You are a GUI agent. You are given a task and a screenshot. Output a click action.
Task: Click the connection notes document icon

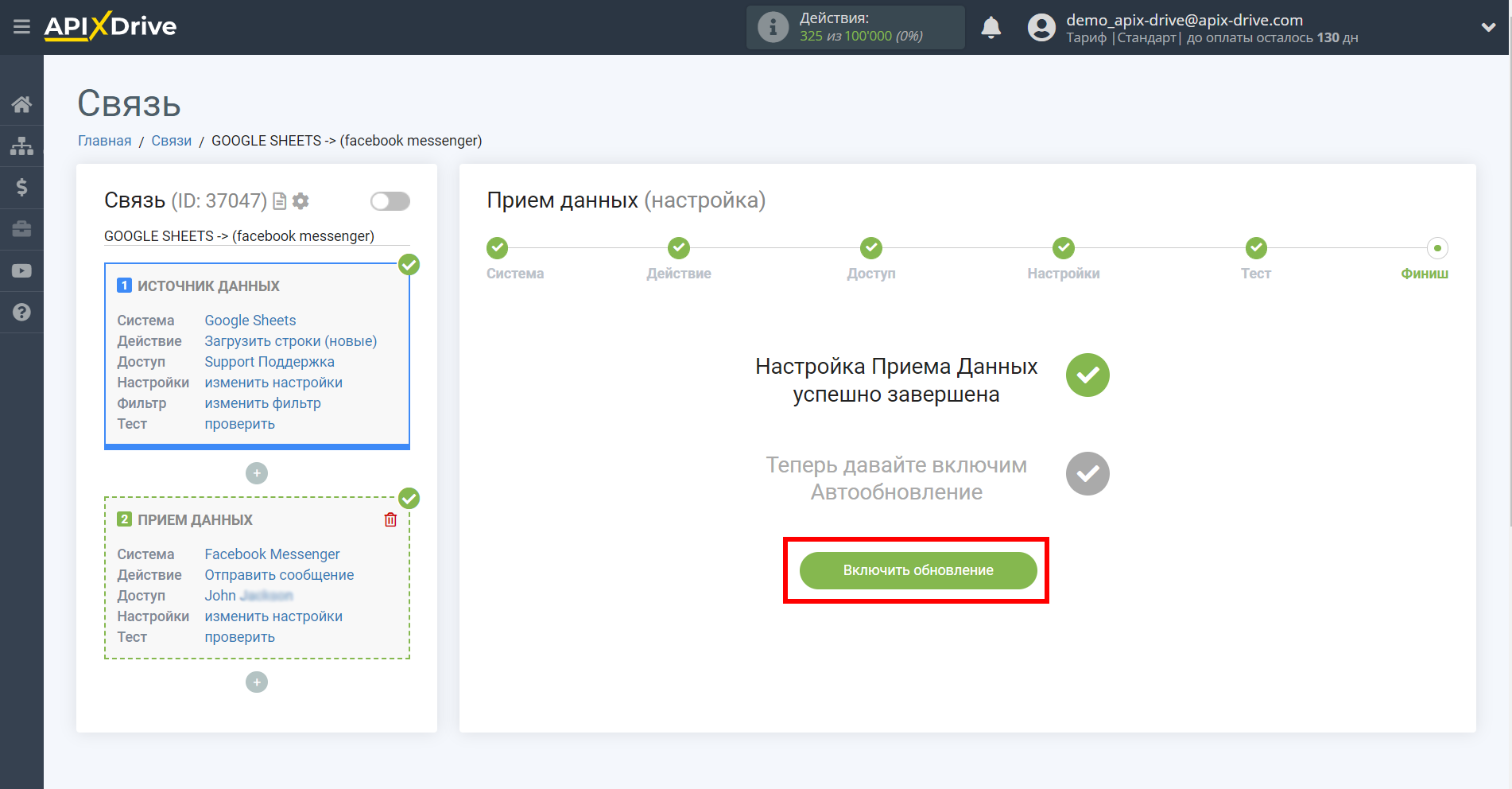pyautogui.click(x=279, y=201)
